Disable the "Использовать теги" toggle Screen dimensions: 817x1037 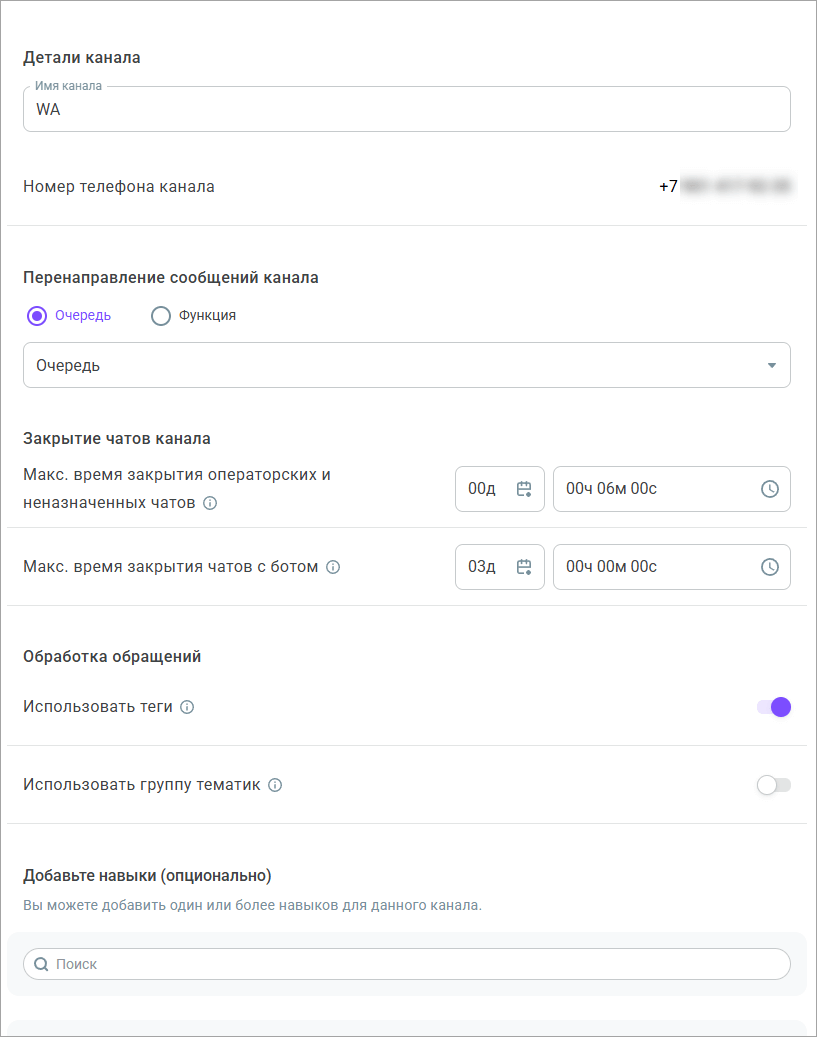(774, 707)
